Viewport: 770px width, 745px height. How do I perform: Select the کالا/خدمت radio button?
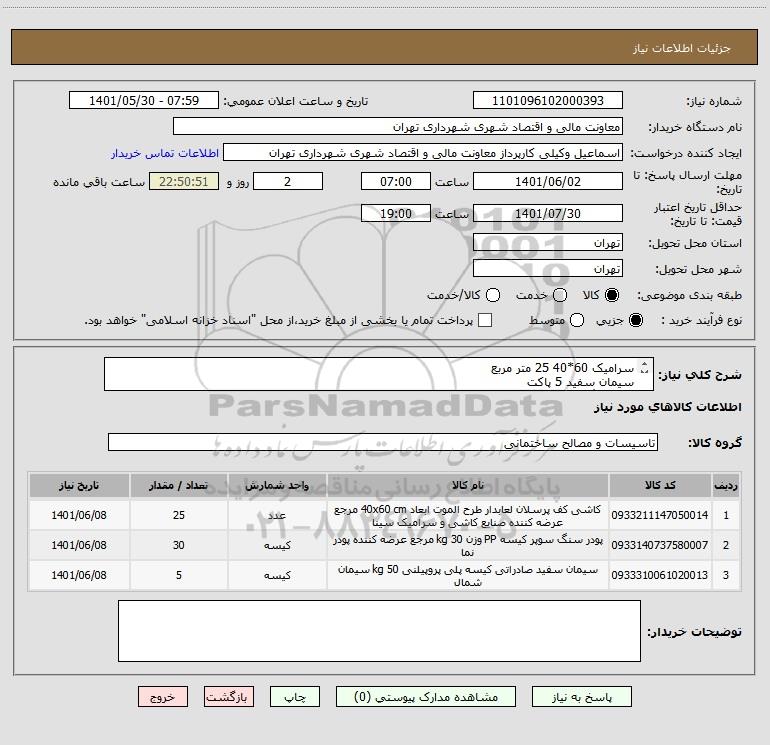[x=493, y=295]
